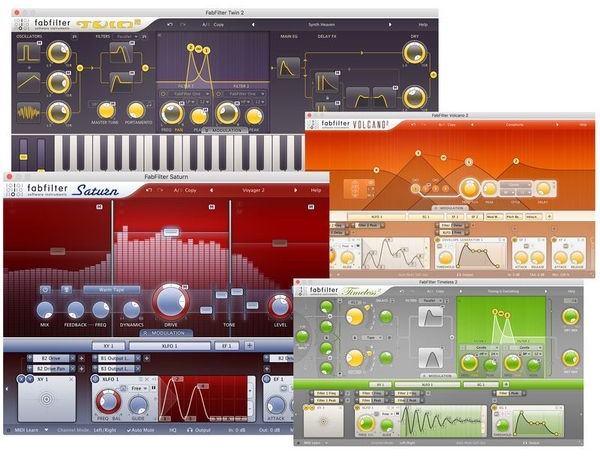The height and width of the screenshot is (456, 600).
Task: Click the Master Tune knob in Twin 2
Action: (x=106, y=111)
